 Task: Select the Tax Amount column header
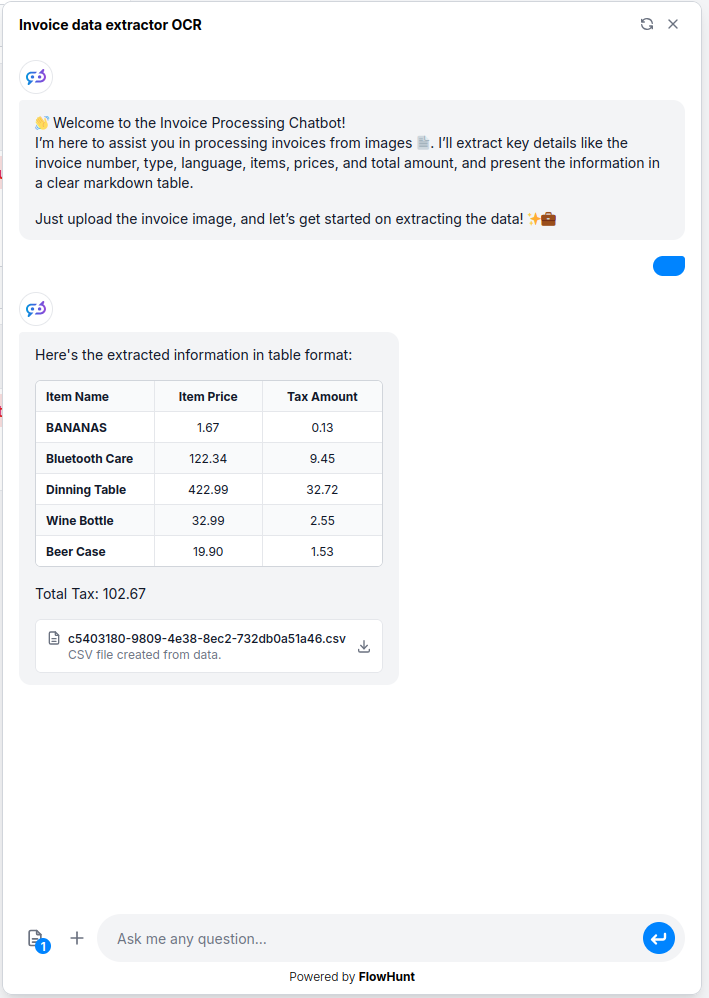(322, 397)
